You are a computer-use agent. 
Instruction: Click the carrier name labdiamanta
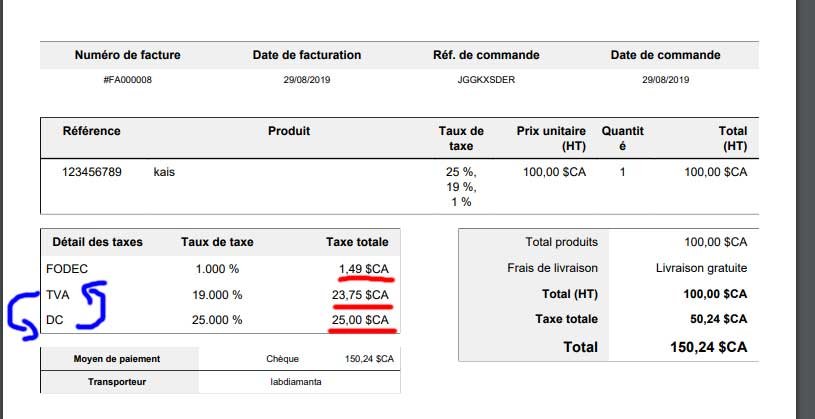tap(296, 382)
